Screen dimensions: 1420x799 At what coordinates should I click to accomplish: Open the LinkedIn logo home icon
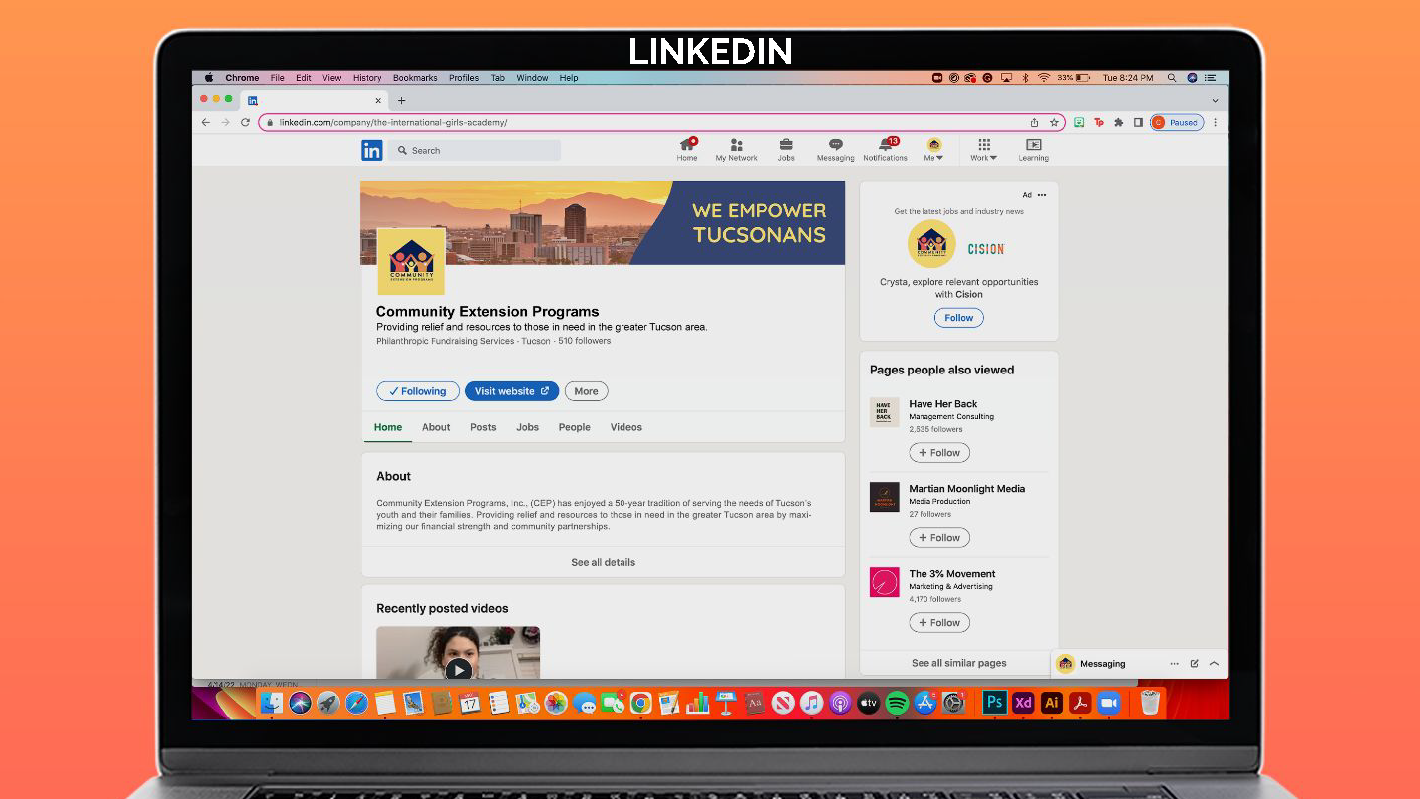[x=372, y=151]
